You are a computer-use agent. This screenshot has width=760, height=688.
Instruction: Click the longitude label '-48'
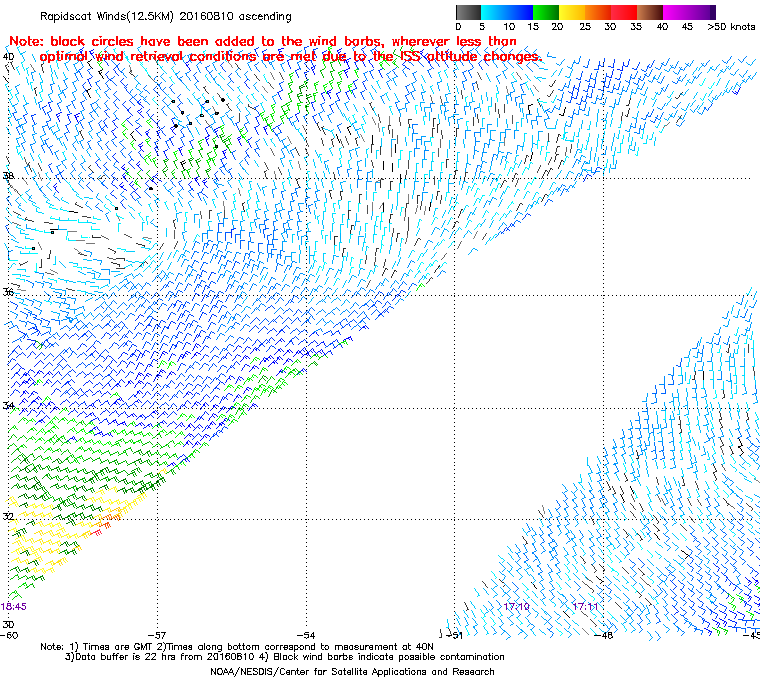(x=603, y=635)
